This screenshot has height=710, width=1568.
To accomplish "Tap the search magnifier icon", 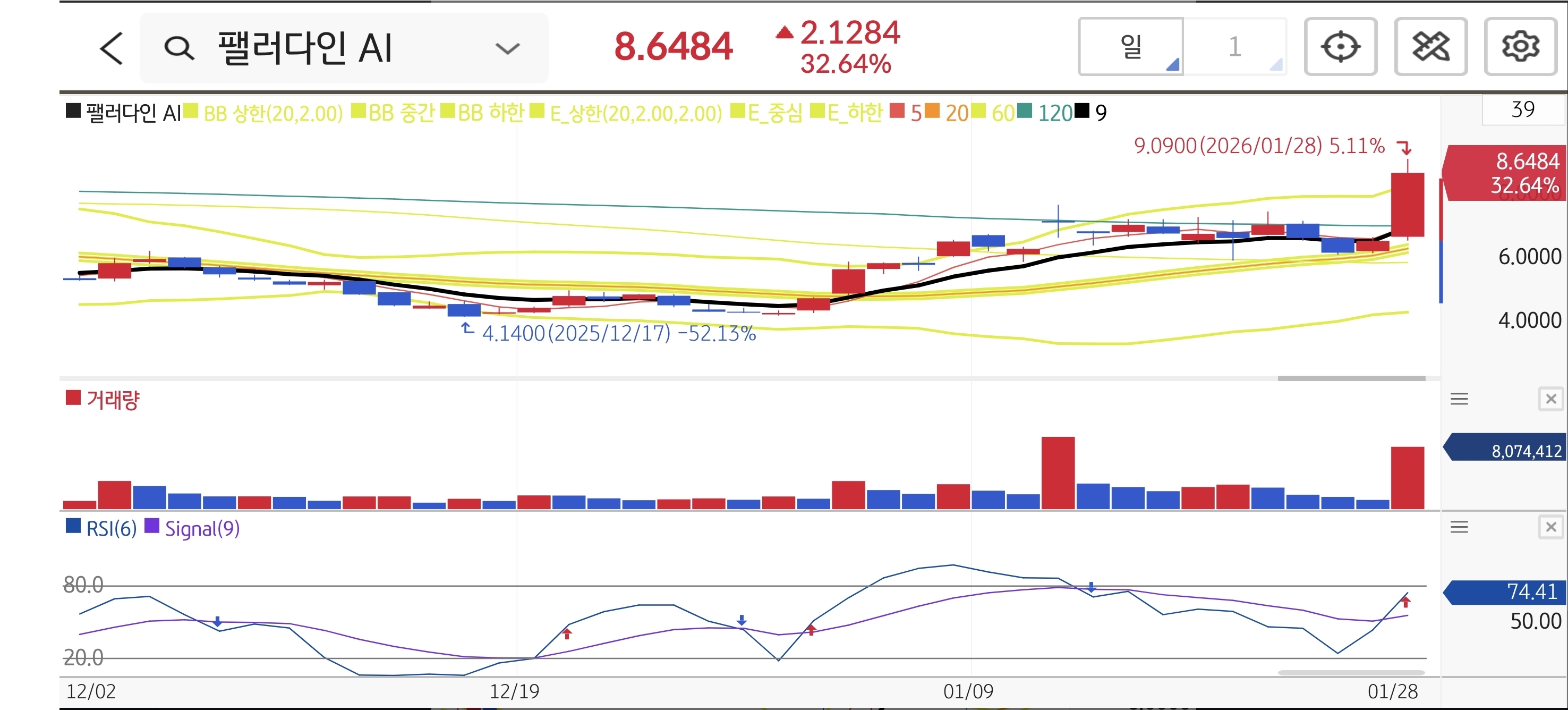I will [x=179, y=48].
